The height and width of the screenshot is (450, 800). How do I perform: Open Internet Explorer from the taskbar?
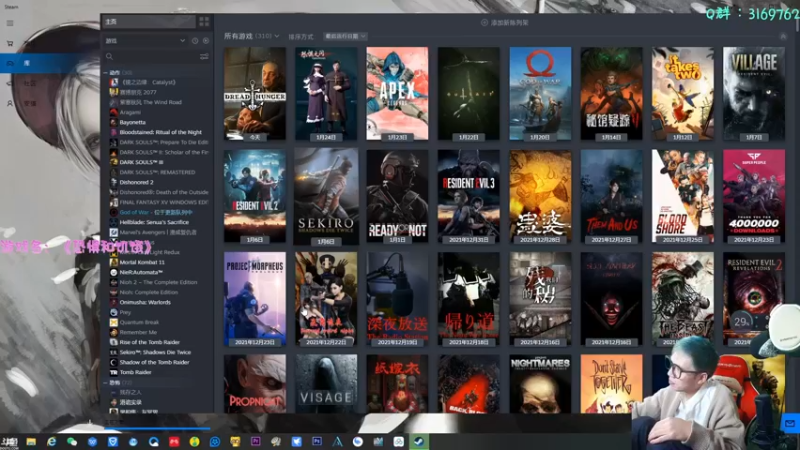point(52,441)
